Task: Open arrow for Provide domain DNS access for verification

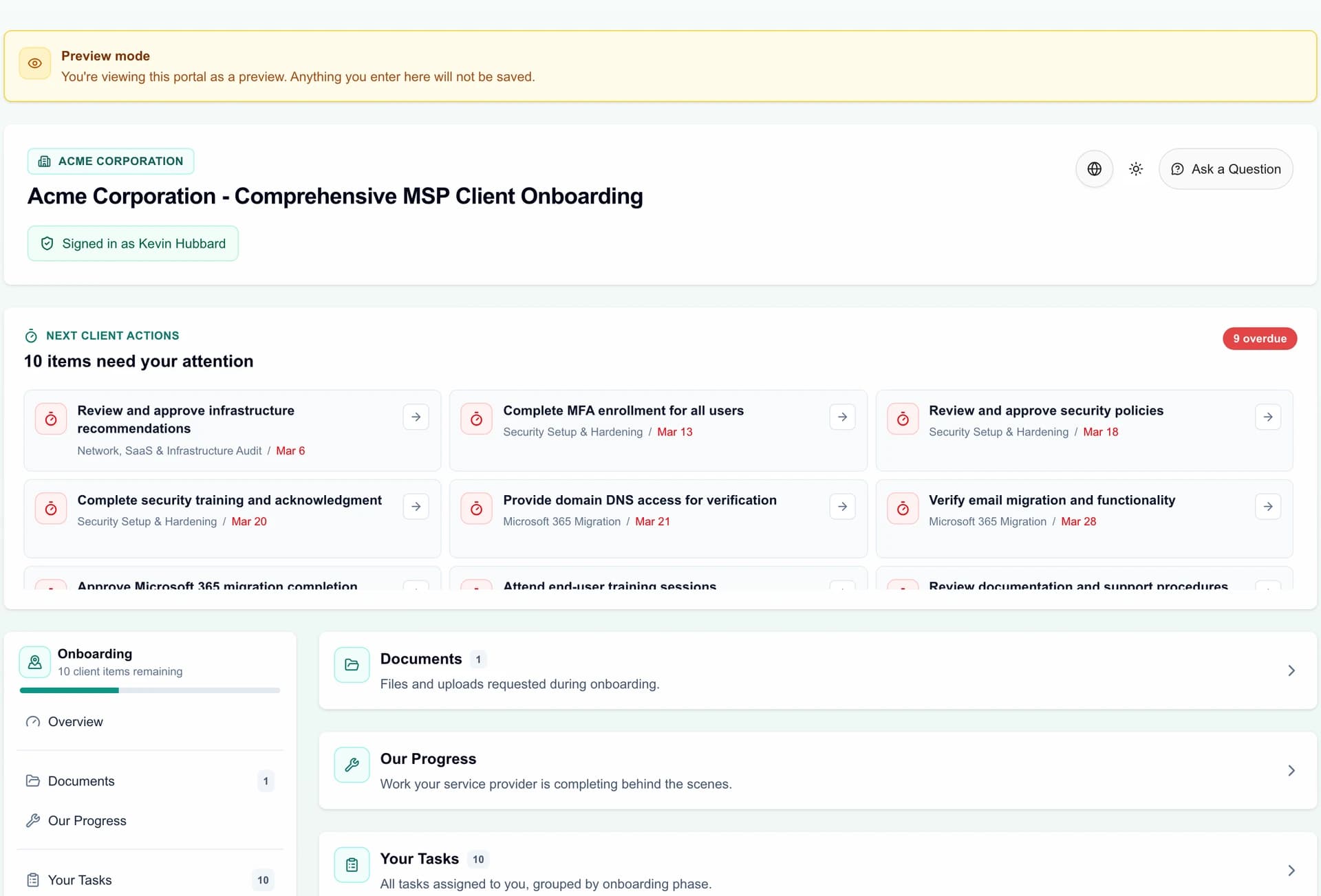Action: (842, 507)
